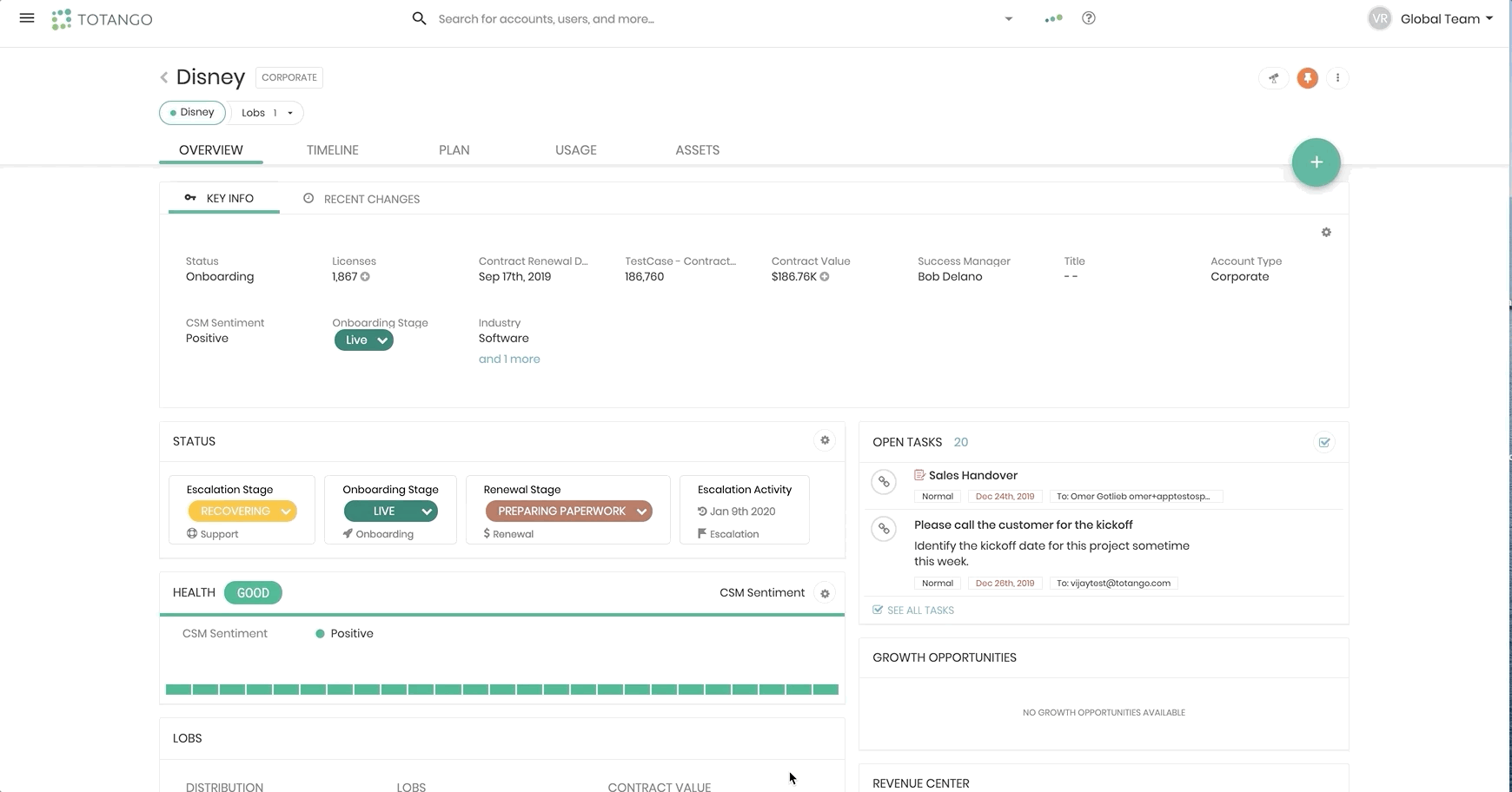
Task: Click the telescope icon near the pin
Action: click(1274, 78)
